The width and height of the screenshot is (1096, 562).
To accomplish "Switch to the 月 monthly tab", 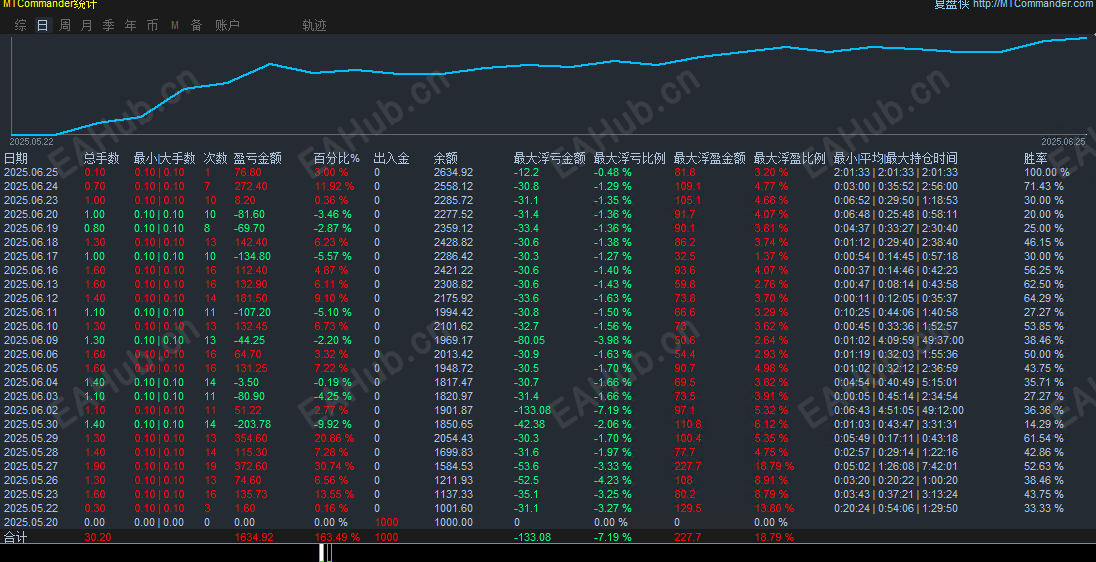I will [x=87, y=25].
